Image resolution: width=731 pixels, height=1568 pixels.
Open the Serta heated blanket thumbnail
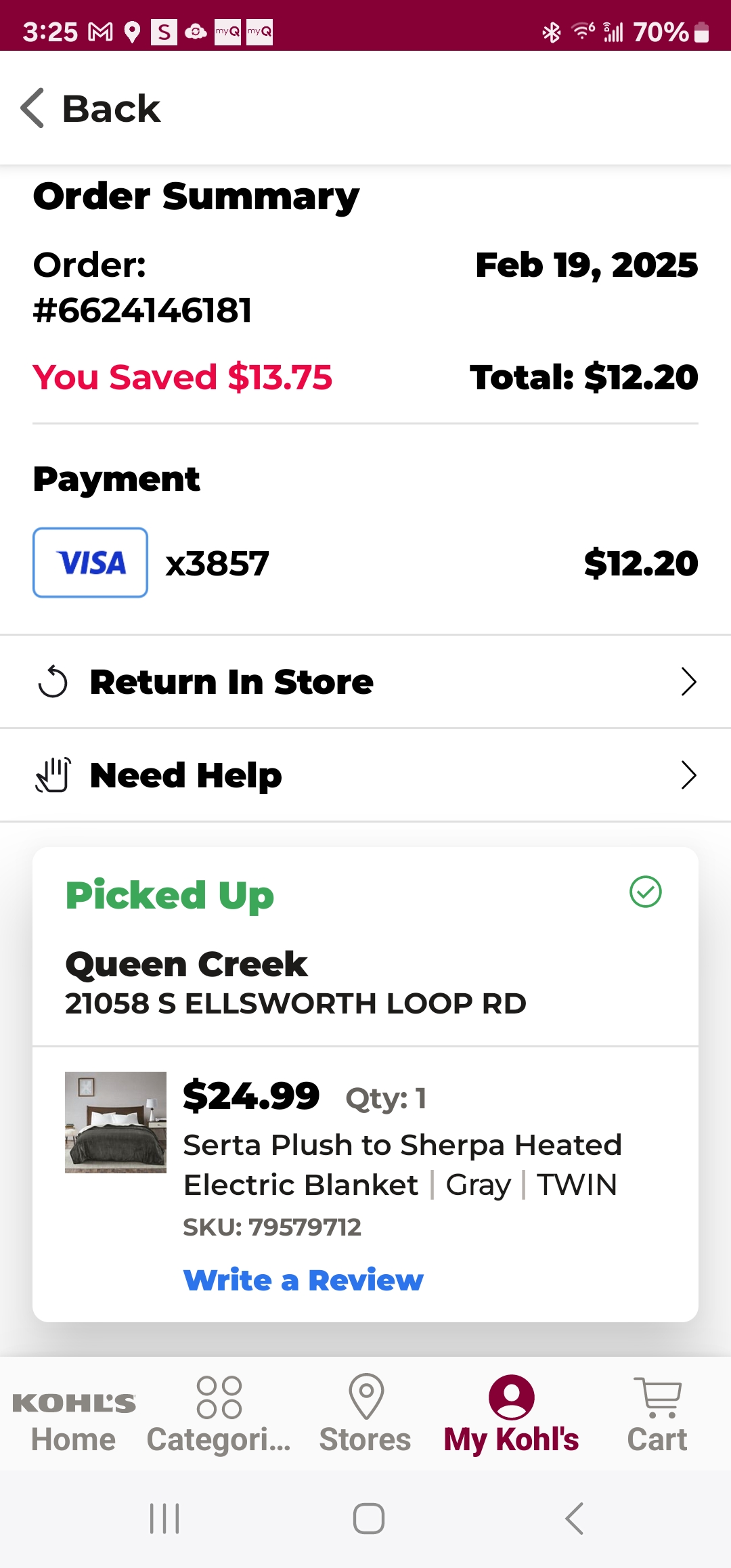tap(116, 1122)
